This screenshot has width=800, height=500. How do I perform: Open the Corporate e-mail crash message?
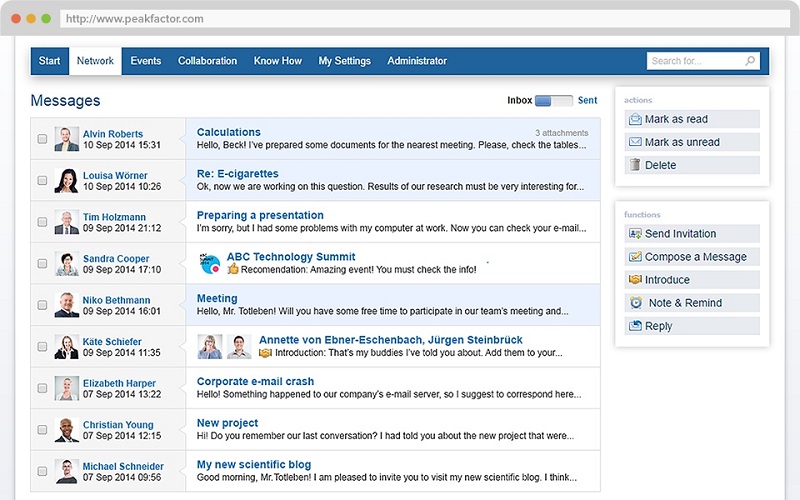pyautogui.click(x=255, y=382)
